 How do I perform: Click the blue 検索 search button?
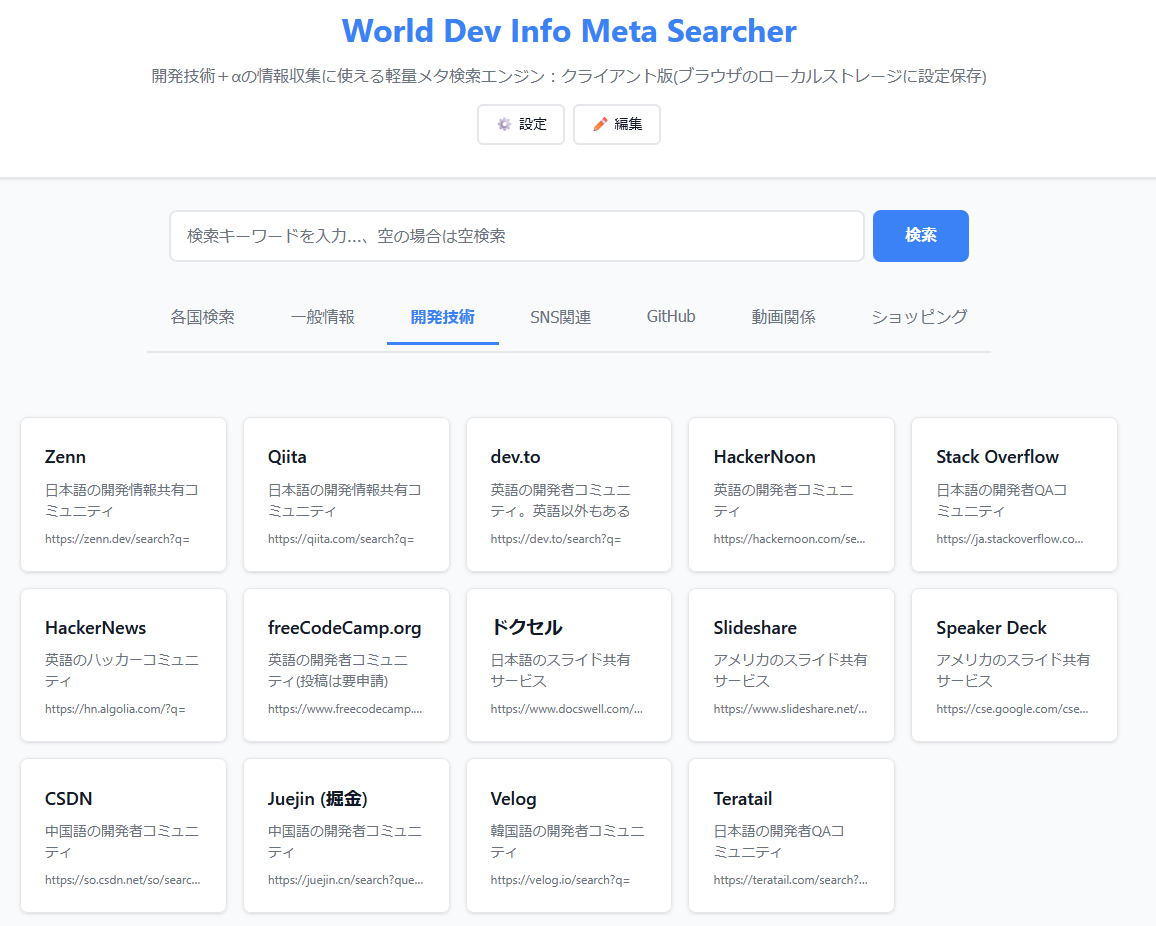(920, 236)
